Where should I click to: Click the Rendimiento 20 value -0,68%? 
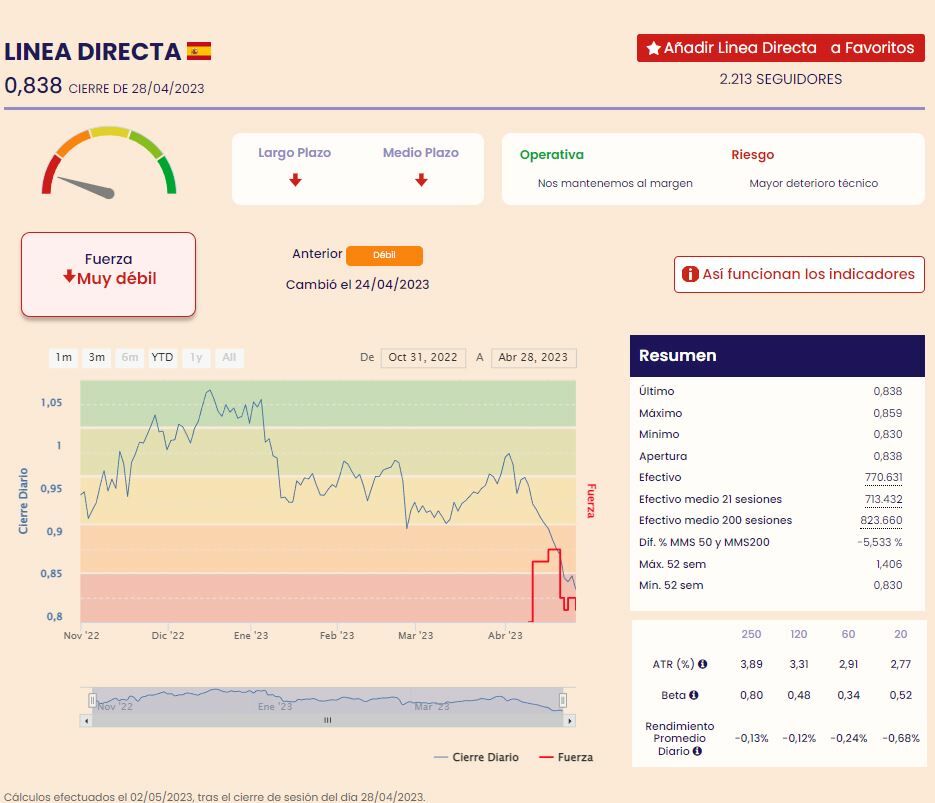(x=900, y=738)
